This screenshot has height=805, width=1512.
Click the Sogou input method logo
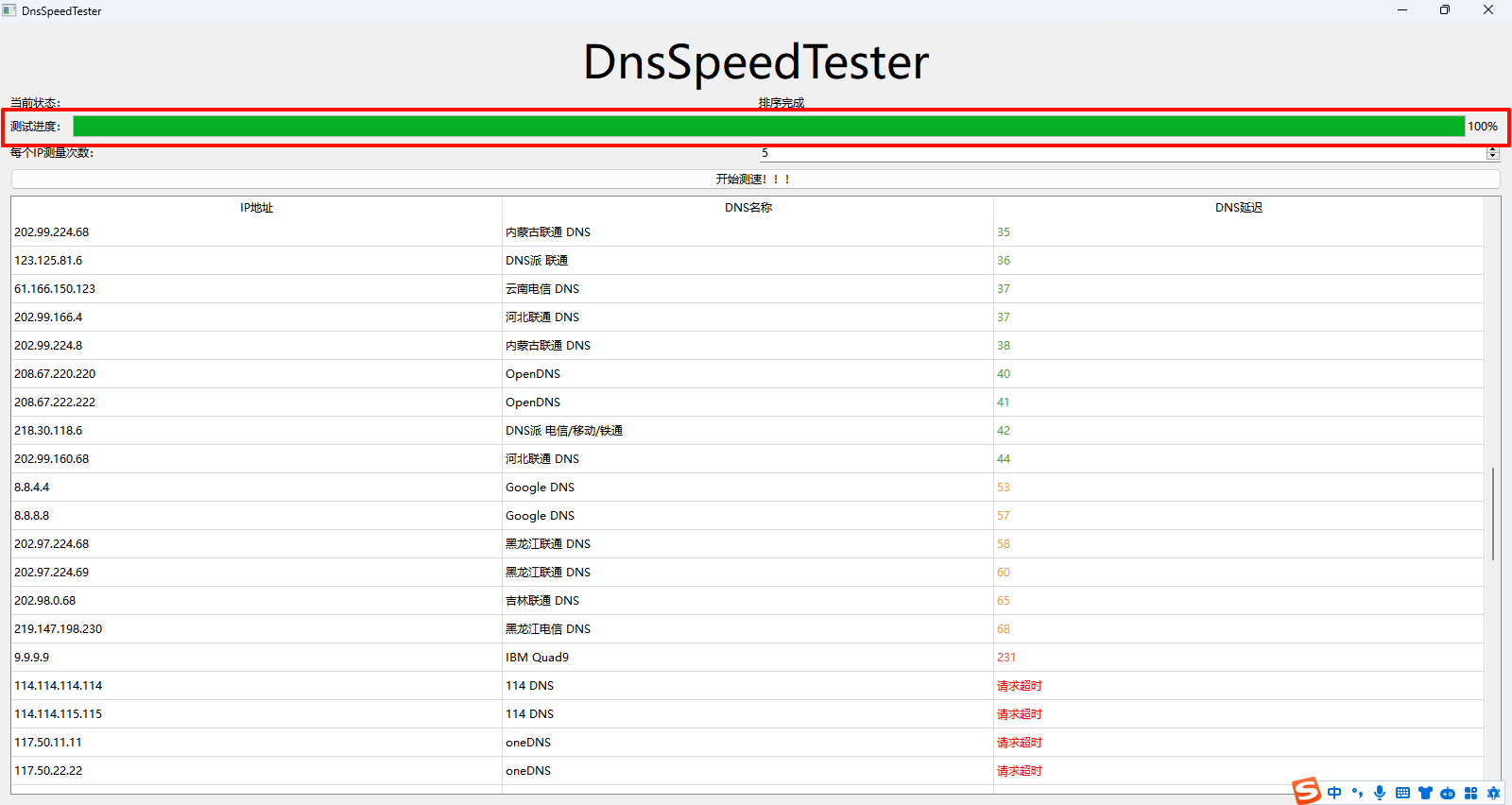pos(1307,791)
